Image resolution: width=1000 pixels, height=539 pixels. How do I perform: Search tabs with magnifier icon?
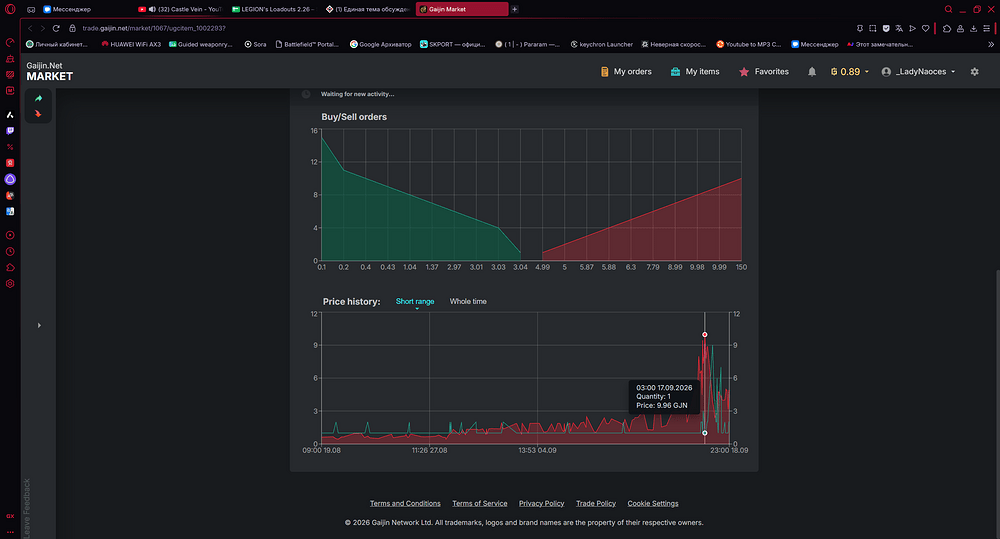948,9
